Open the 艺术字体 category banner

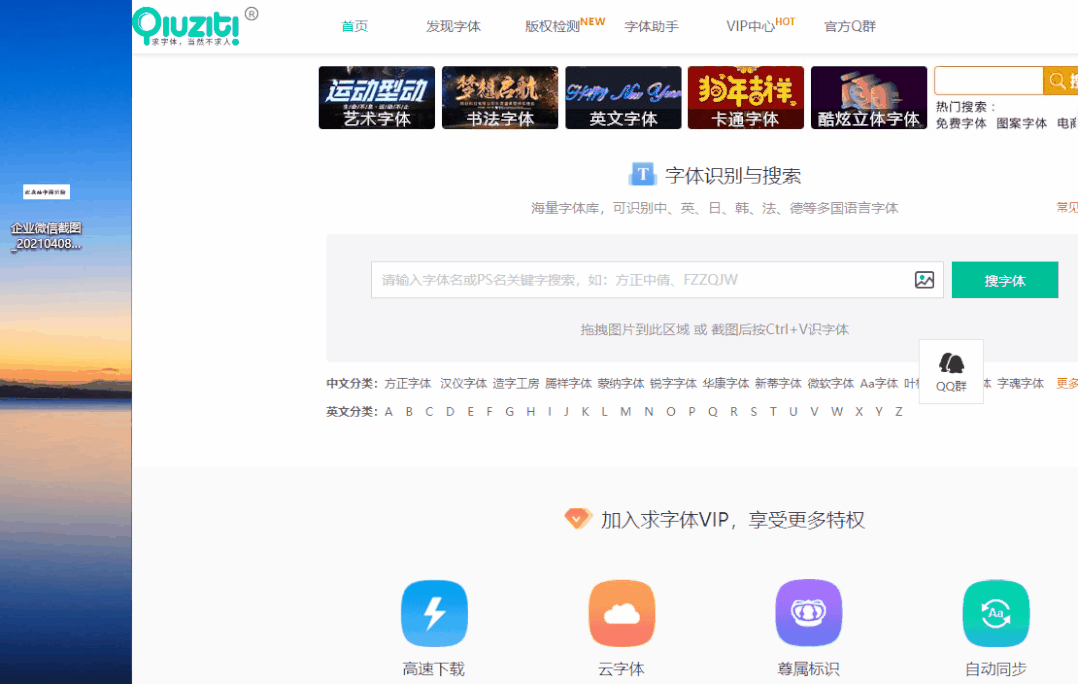coord(377,98)
